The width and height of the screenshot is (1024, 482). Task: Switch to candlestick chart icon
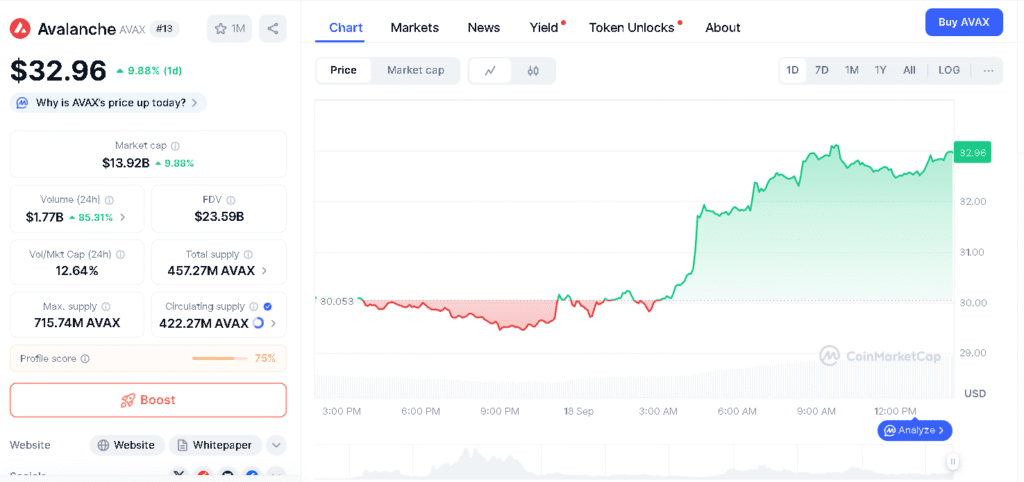[533, 71]
